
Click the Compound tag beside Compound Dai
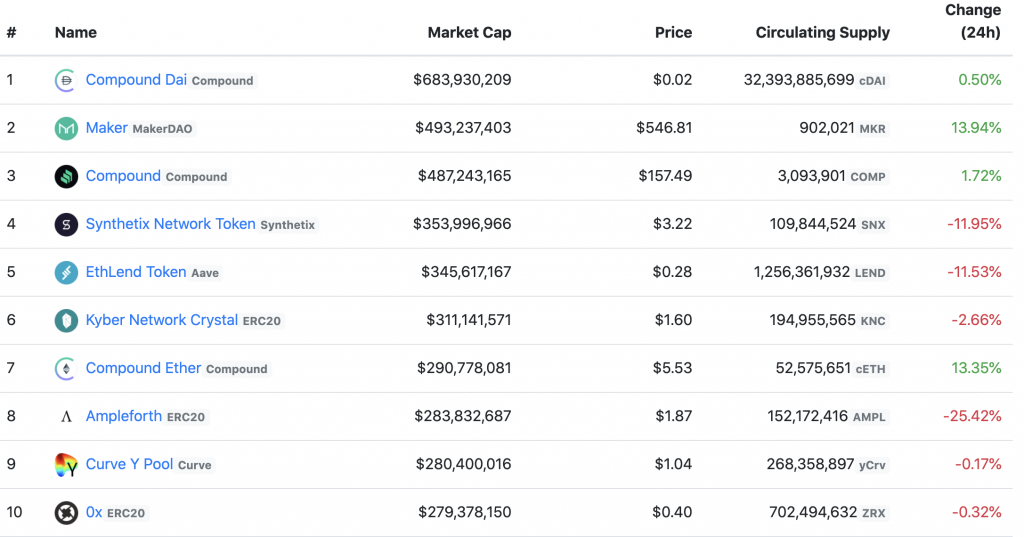click(222, 81)
